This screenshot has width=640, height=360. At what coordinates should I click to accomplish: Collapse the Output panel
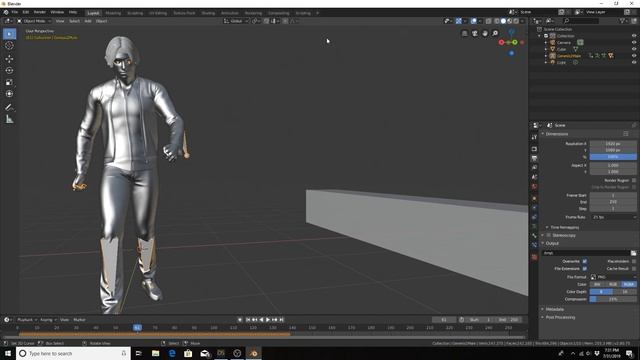552,243
